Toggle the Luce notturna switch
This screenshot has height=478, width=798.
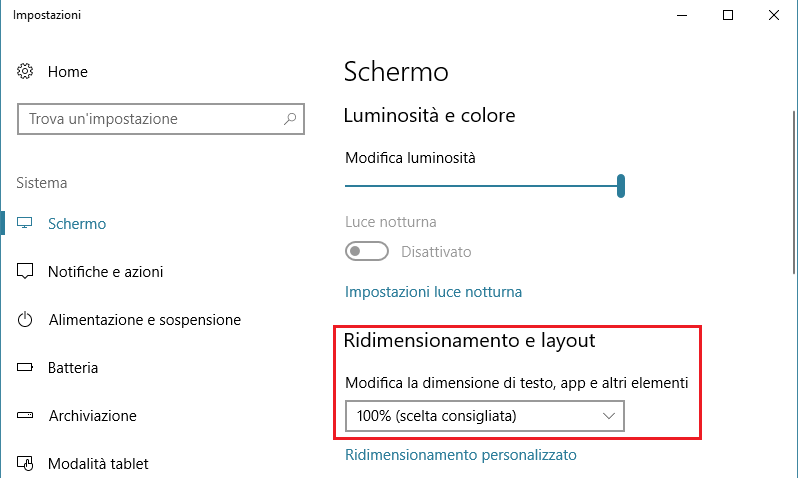coord(366,252)
